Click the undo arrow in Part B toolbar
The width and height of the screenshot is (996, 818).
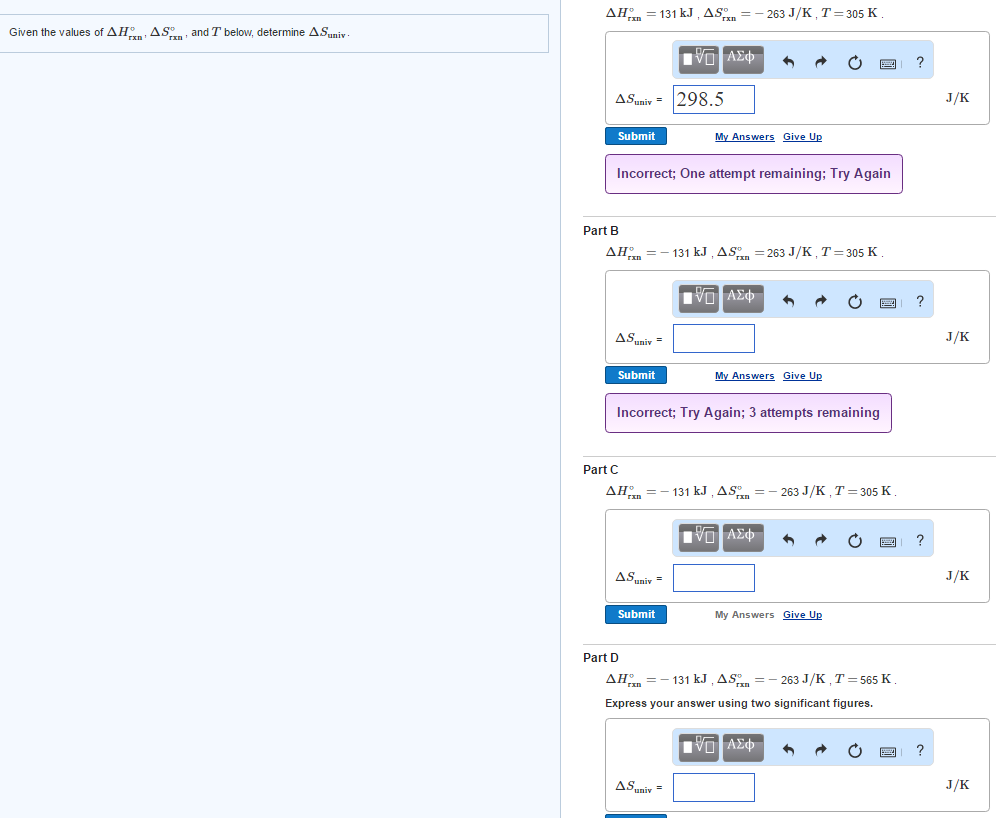(788, 300)
